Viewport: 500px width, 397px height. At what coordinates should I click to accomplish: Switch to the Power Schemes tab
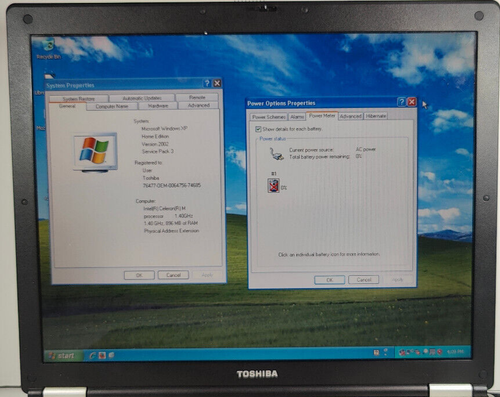269,117
